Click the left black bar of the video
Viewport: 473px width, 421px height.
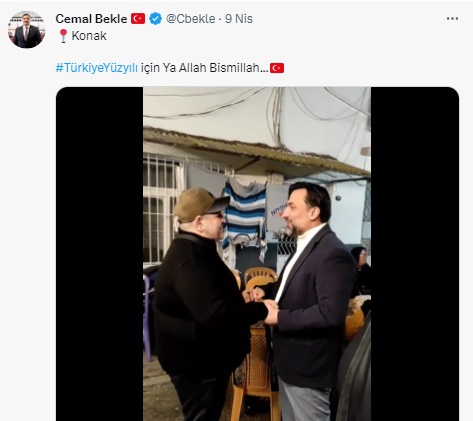[100, 254]
